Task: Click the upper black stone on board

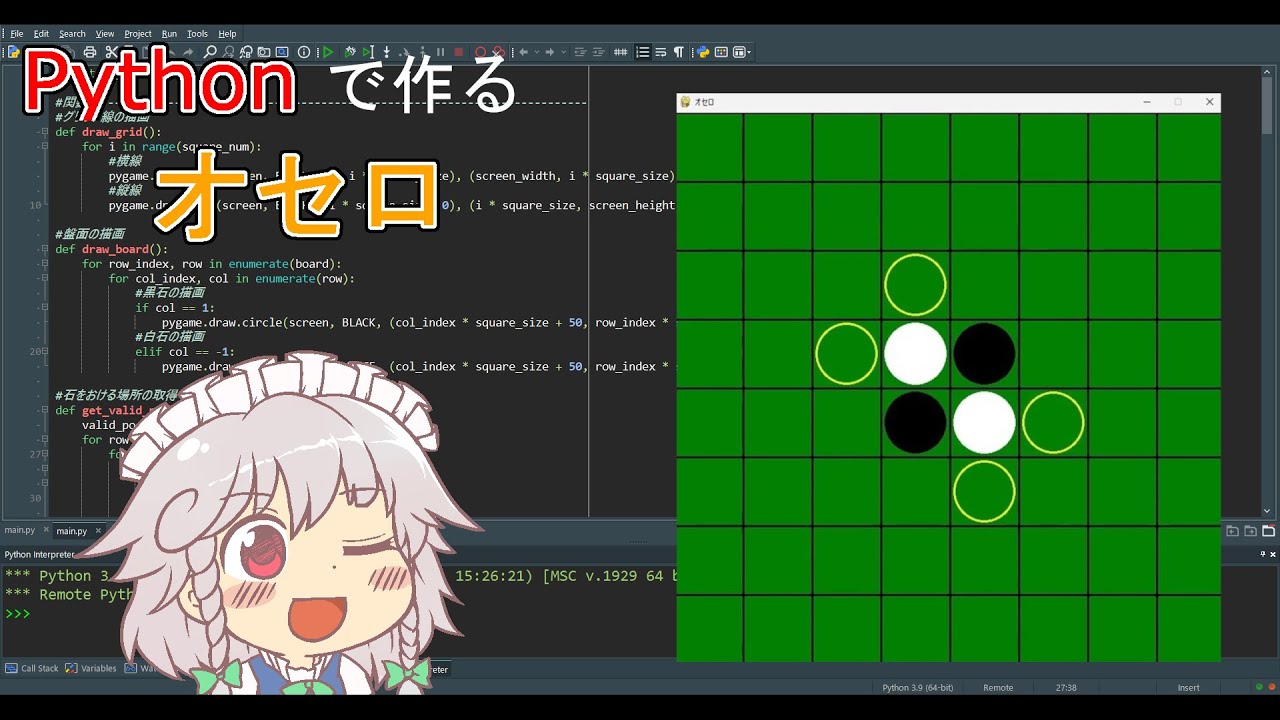Action: tap(984, 353)
